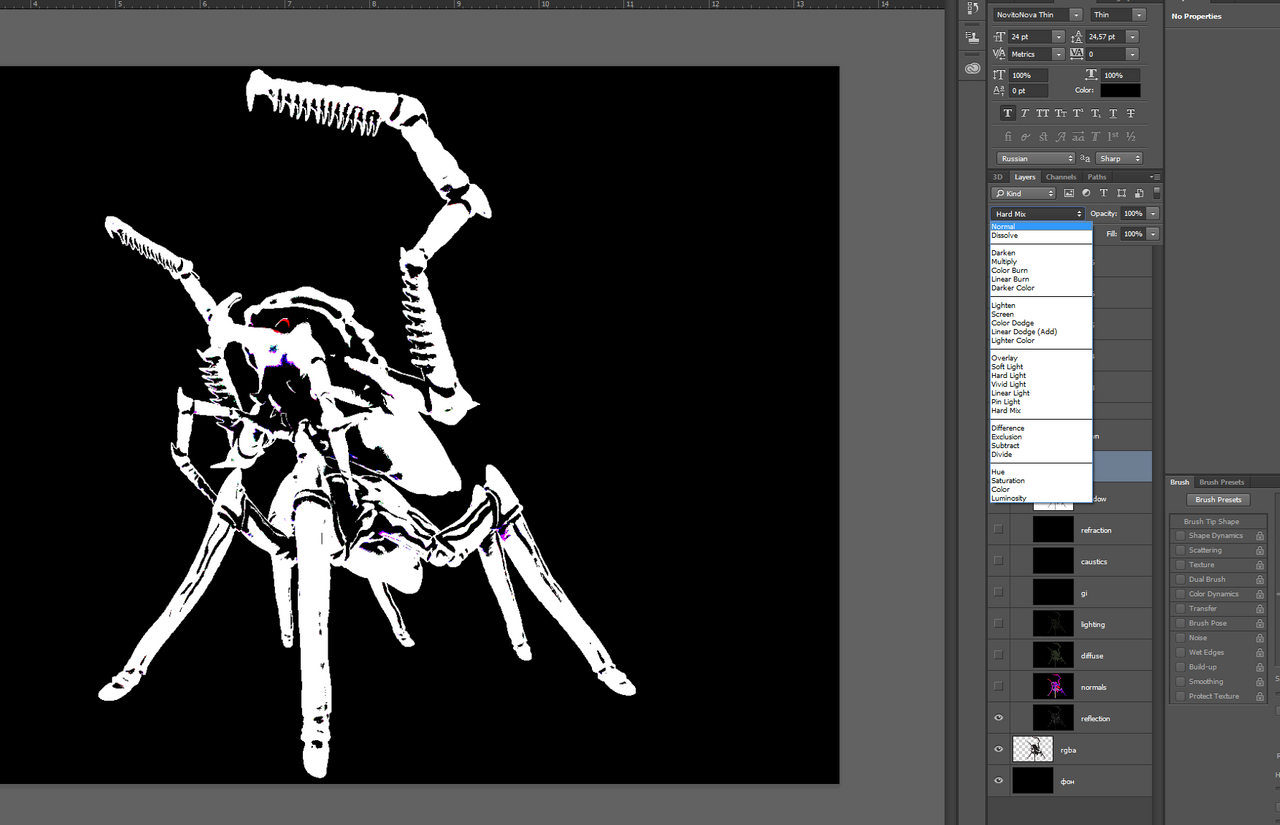Enable titling alternates OpenType icon
The image size is (1280, 825).
1095,137
